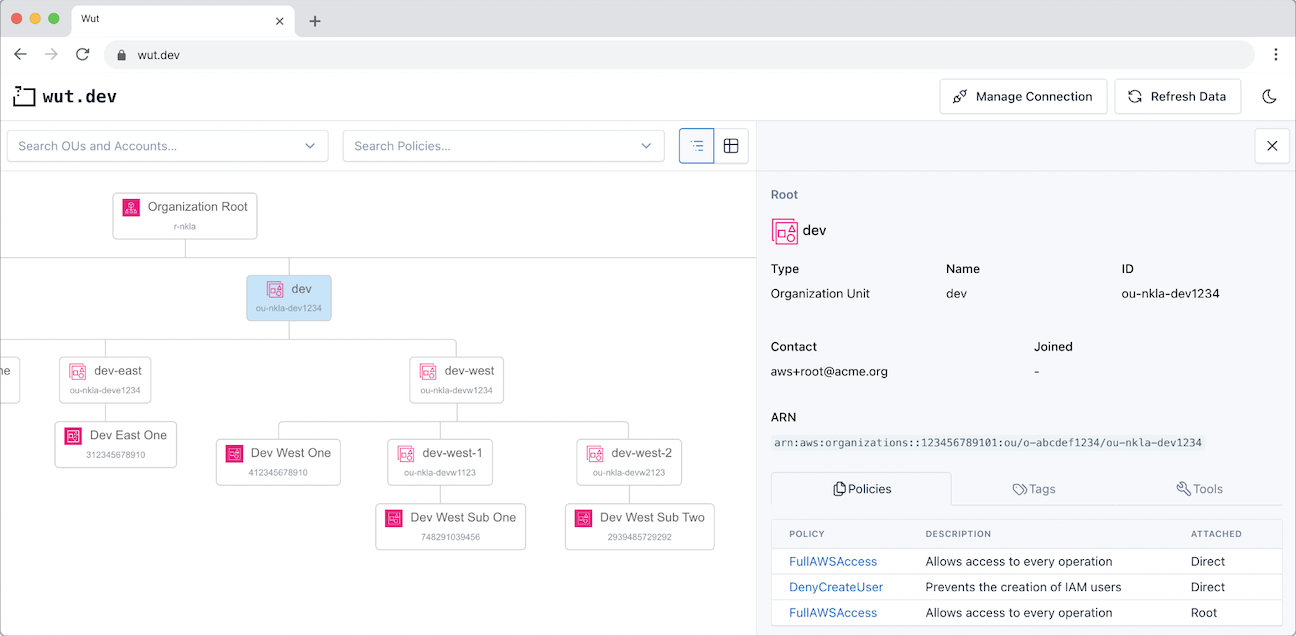Open the FullAWSAccess policy link
The image size is (1296, 636).
click(x=832, y=561)
